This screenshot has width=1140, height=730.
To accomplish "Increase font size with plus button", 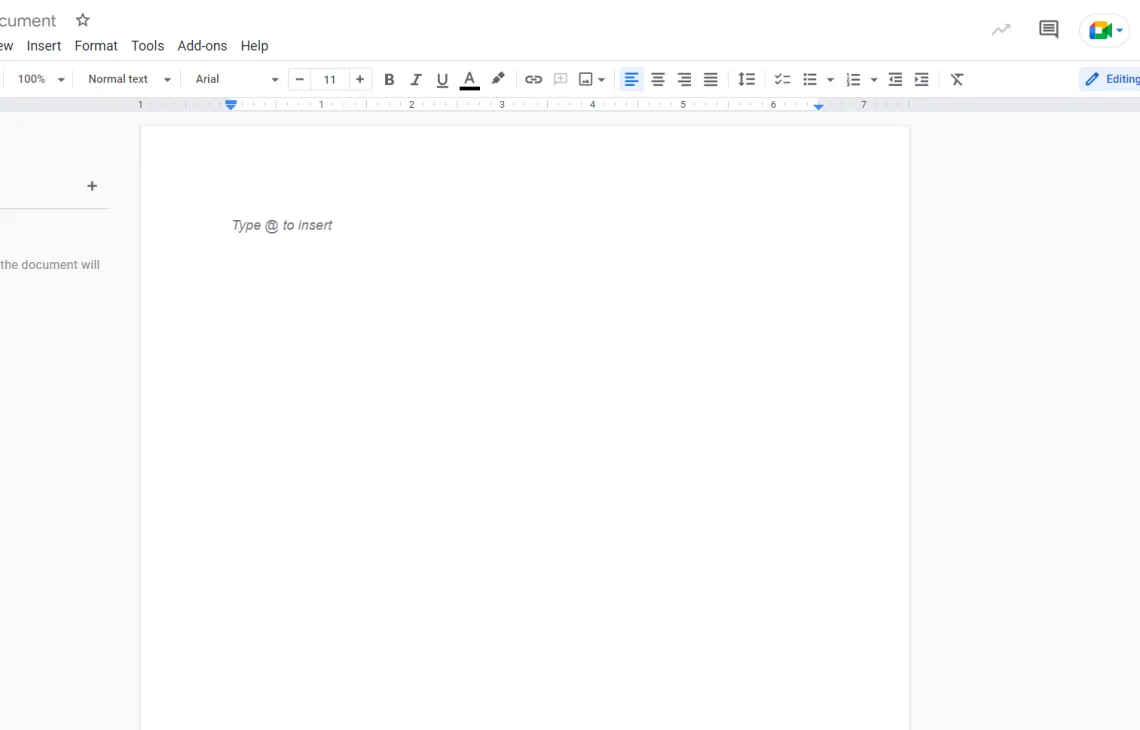I will (360, 79).
